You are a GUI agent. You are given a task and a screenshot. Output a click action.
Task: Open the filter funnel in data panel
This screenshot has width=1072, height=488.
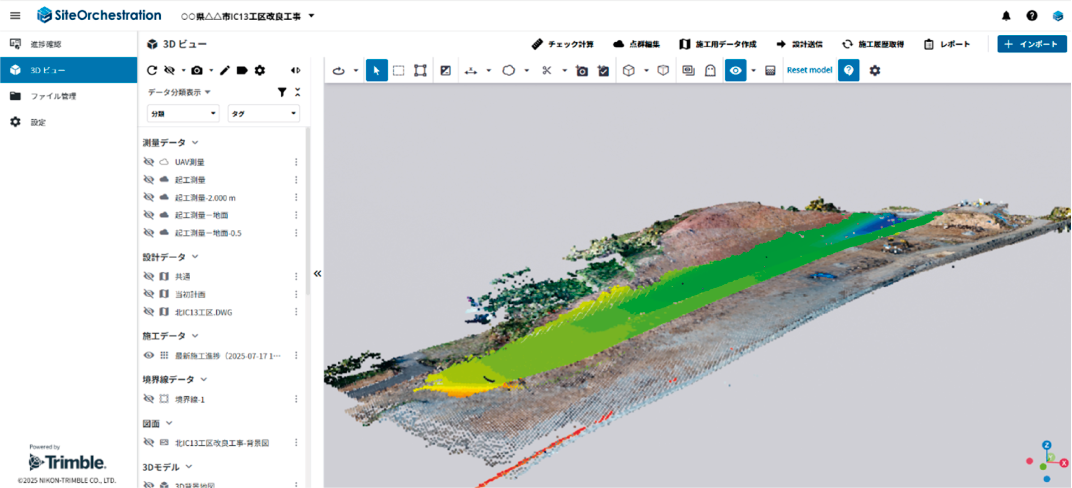pos(282,92)
